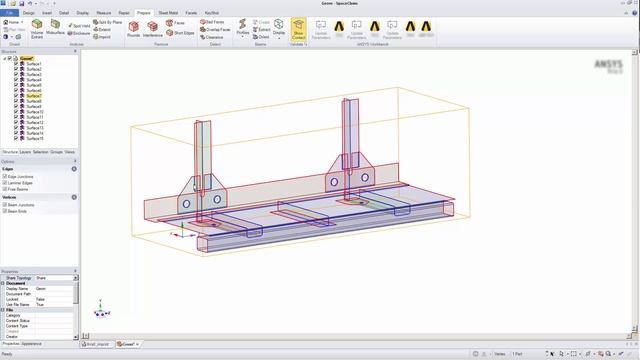Choose the Enclosure tool
The height and width of the screenshot is (360, 640).
pos(79,33)
